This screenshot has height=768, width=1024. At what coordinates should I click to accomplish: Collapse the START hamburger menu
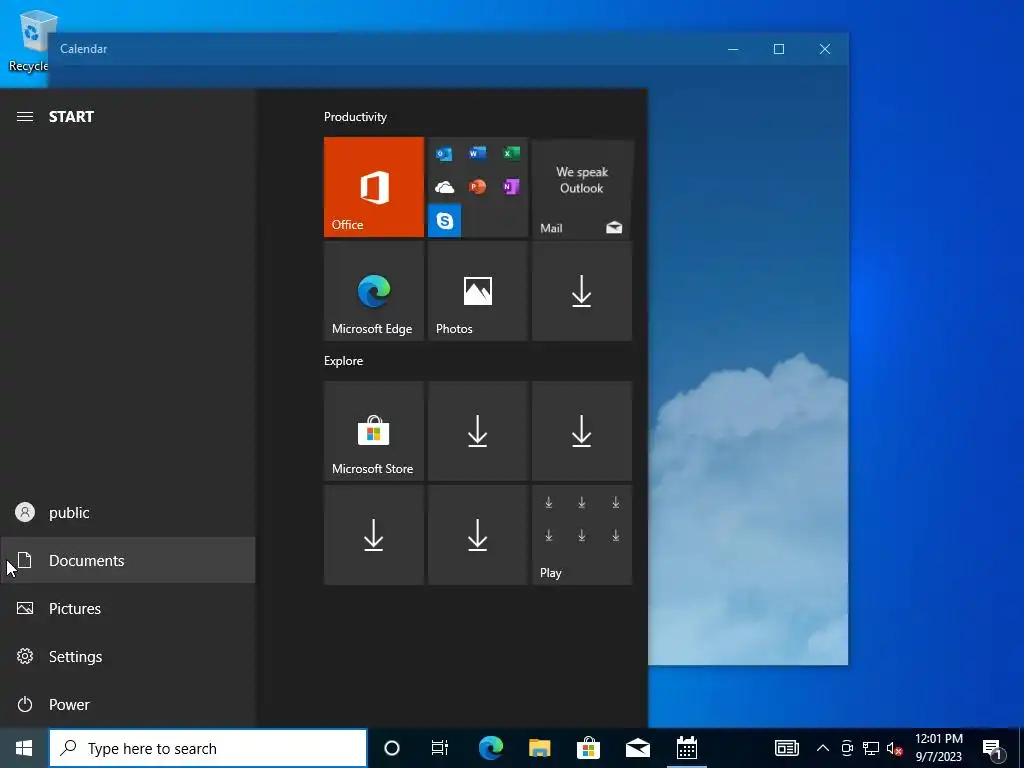(x=25, y=117)
